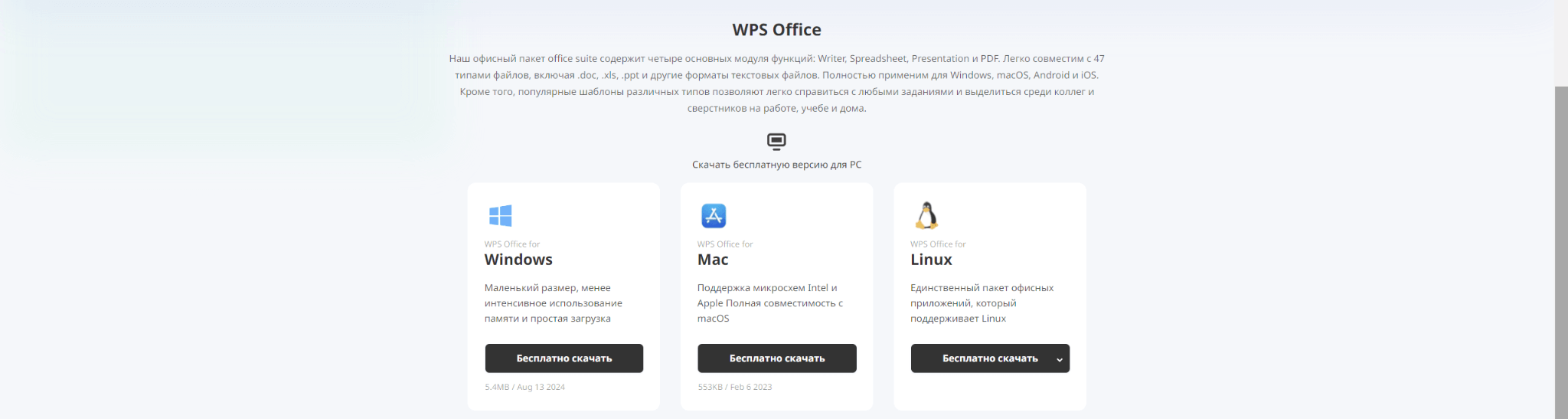Click the page vertical scrollbar thumb
The width and height of the screenshot is (1568, 419).
(1561, 252)
